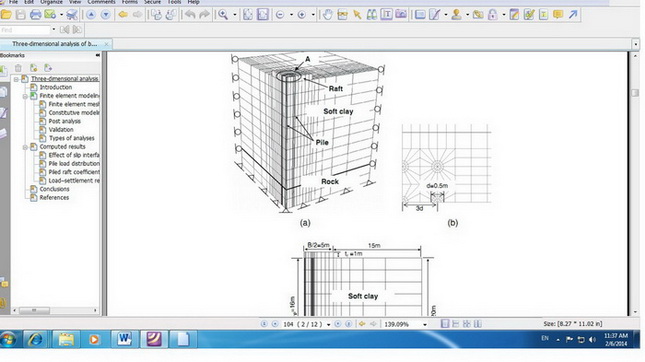Screen dimensions: 645x362
Task: Open the binoculars search tool
Action: point(371,15)
